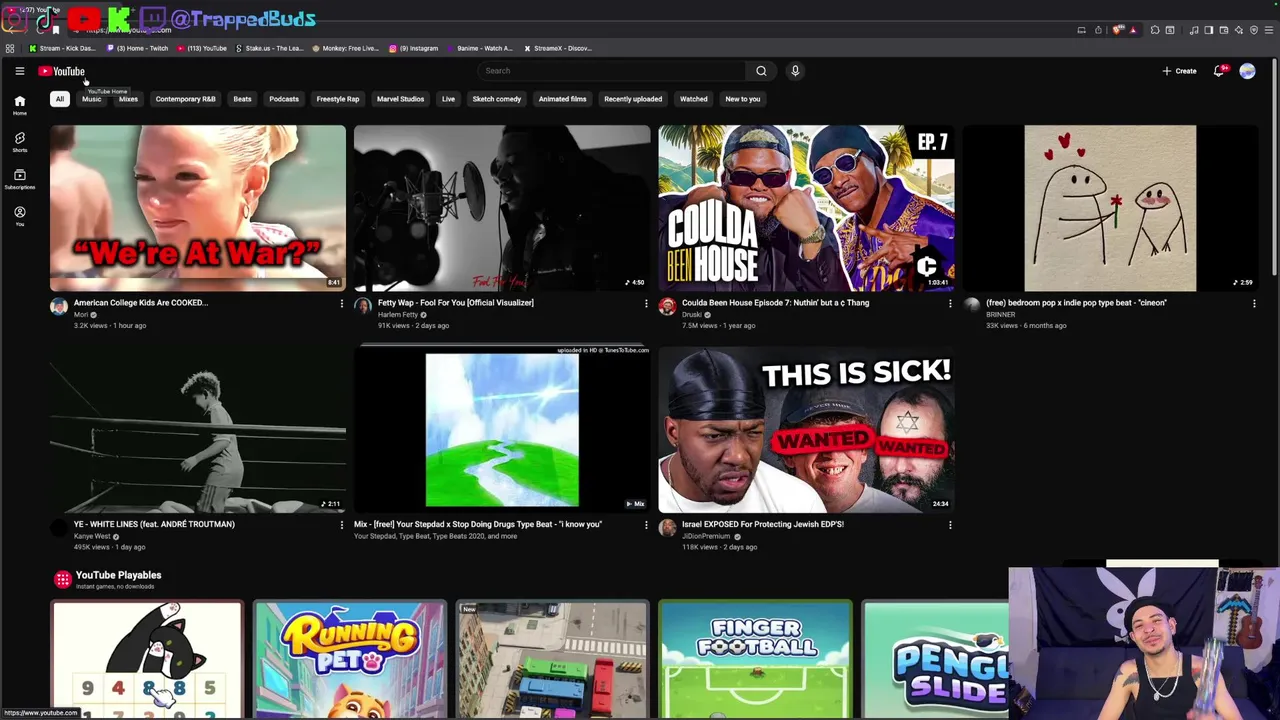This screenshot has width=1280, height=720.
Task: Open the YouTube guide hamburger menu
Action: pos(19,71)
